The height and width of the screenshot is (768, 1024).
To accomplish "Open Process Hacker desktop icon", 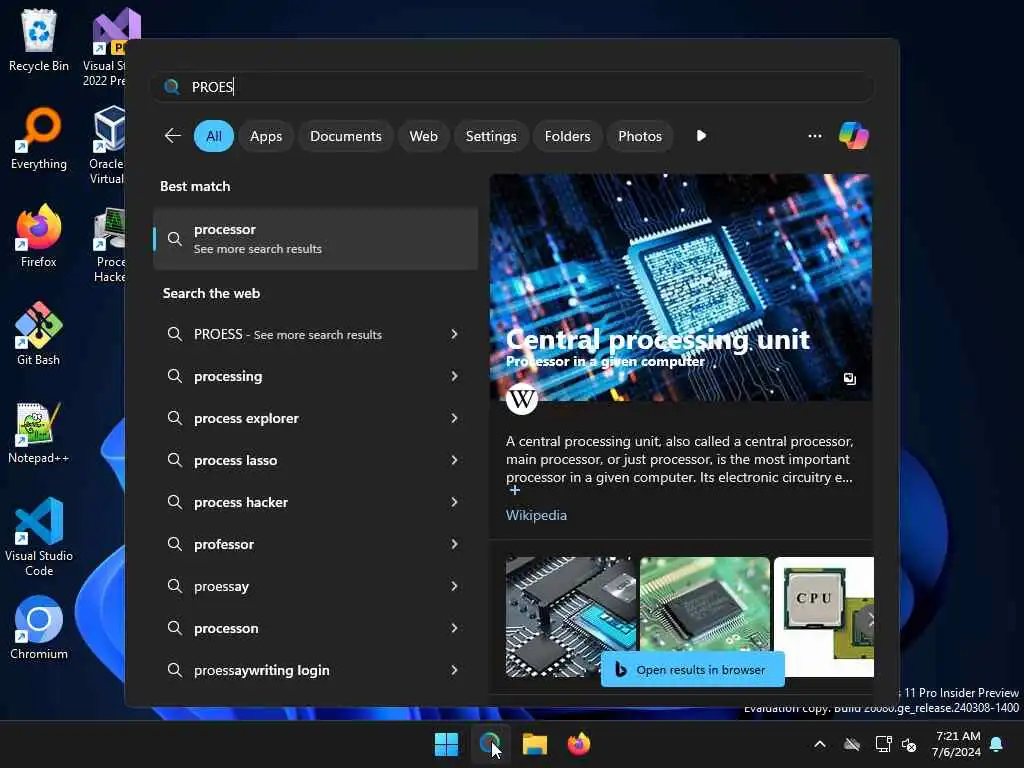I will tap(110, 246).
